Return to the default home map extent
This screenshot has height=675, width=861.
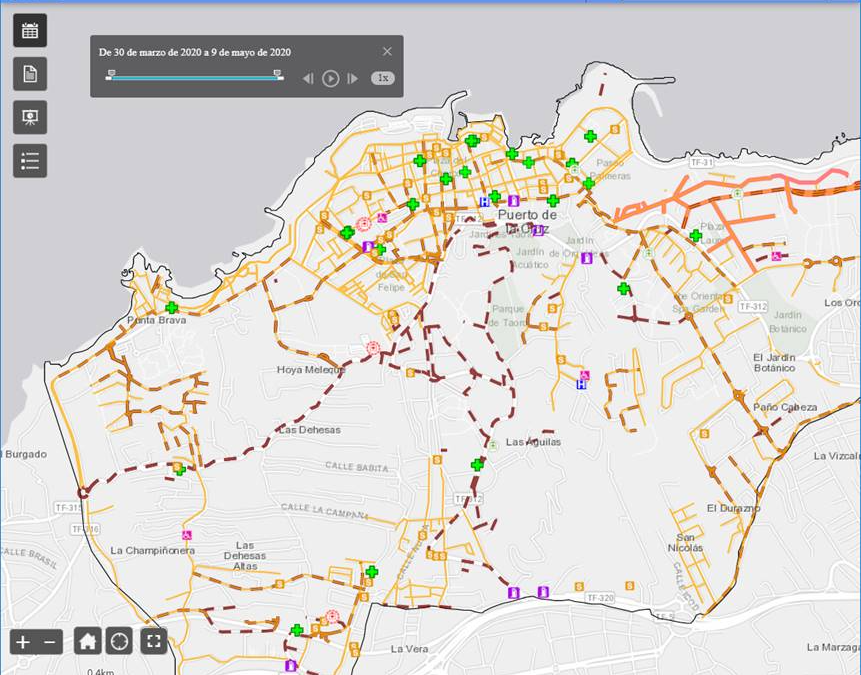(x=88, y=641)
